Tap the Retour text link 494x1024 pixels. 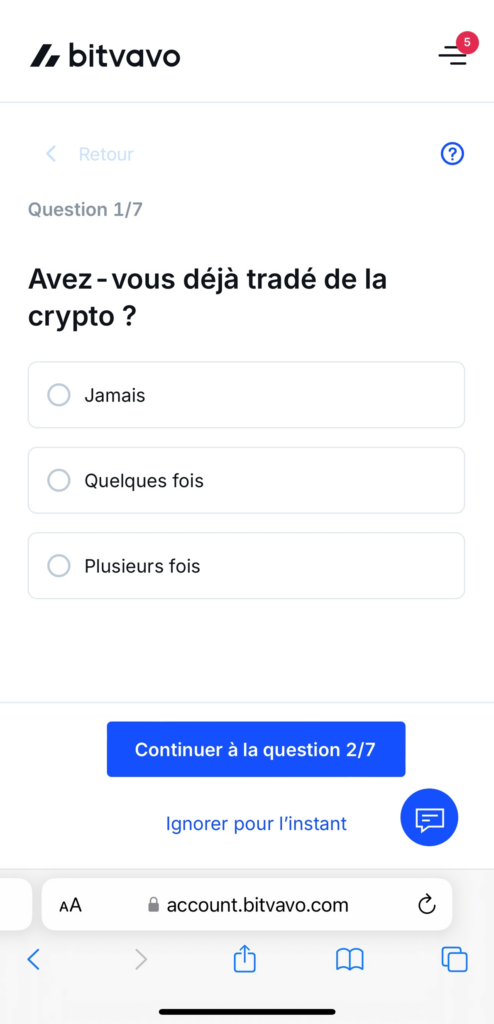pos(106,154)
